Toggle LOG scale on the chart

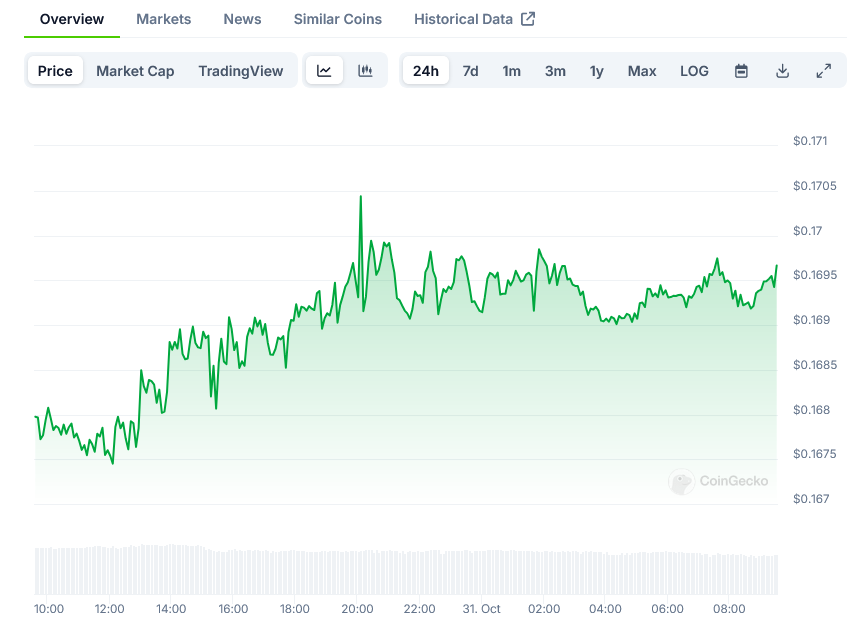[x=694, y=71]
